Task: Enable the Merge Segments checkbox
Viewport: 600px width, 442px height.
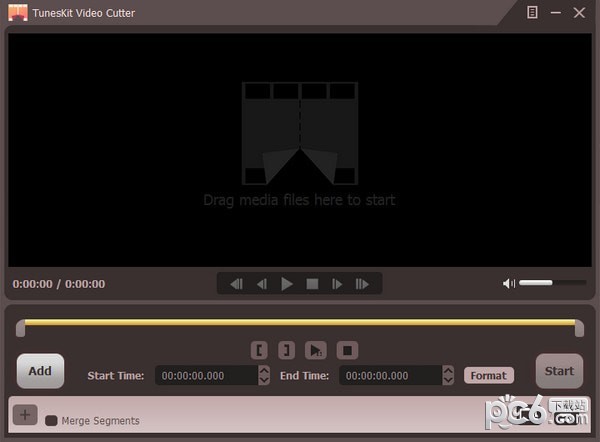Action: point(51,421)
